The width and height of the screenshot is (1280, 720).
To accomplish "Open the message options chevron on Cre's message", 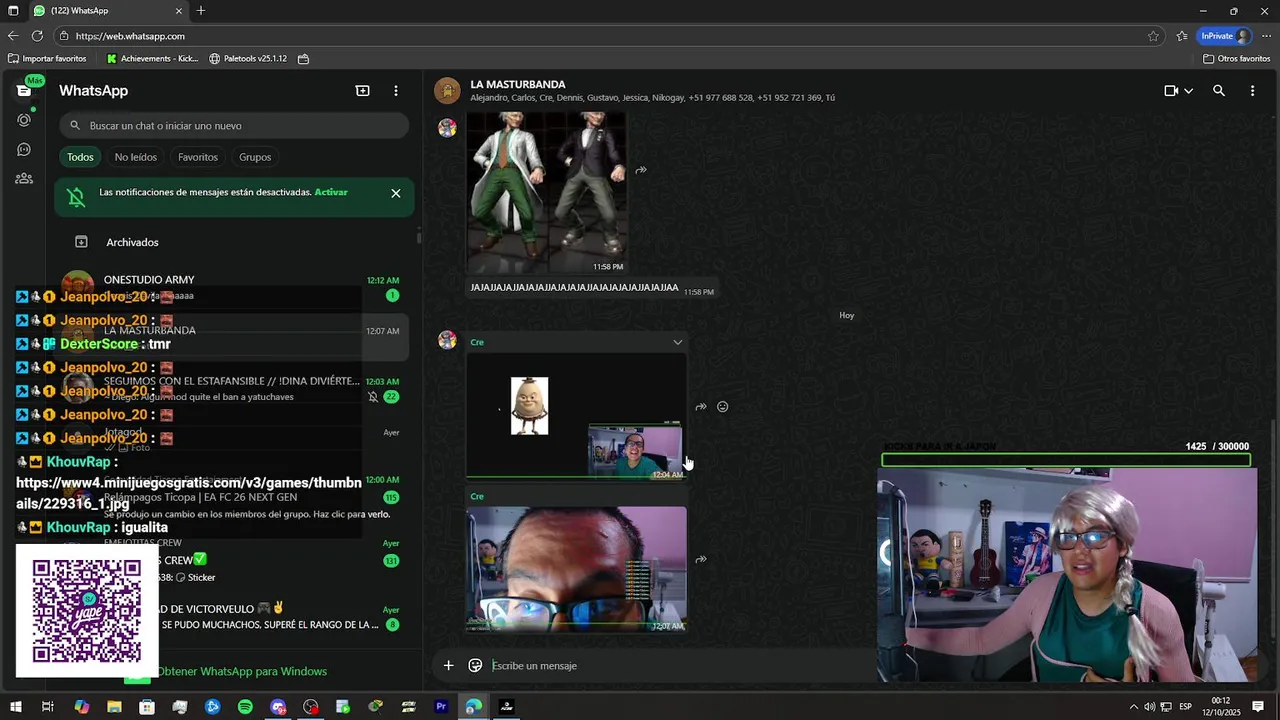I will click(677, 342).
